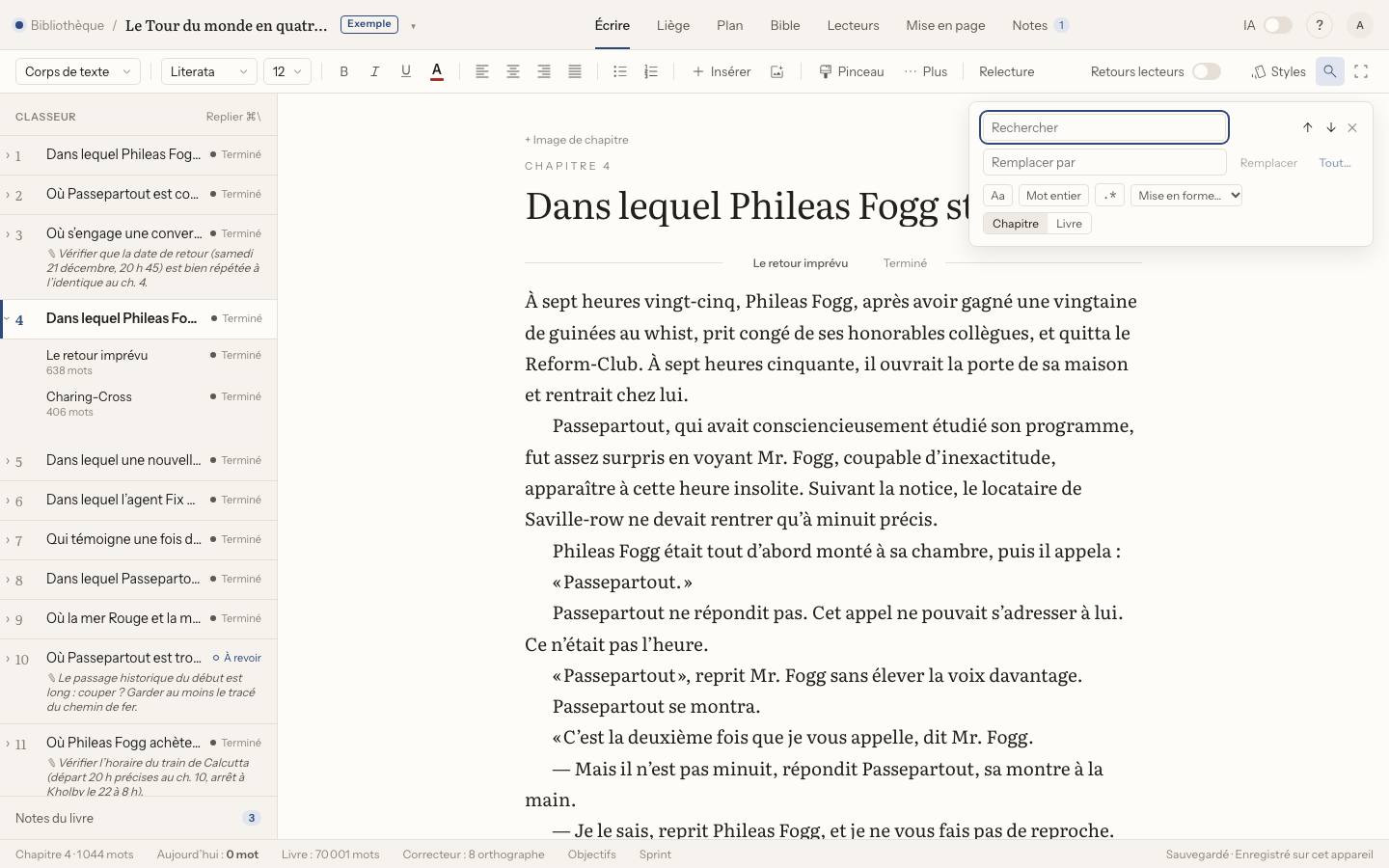The width and height of the screenshot is (1389, 868).
Task: Insert a numbered list
Action: 651,71
